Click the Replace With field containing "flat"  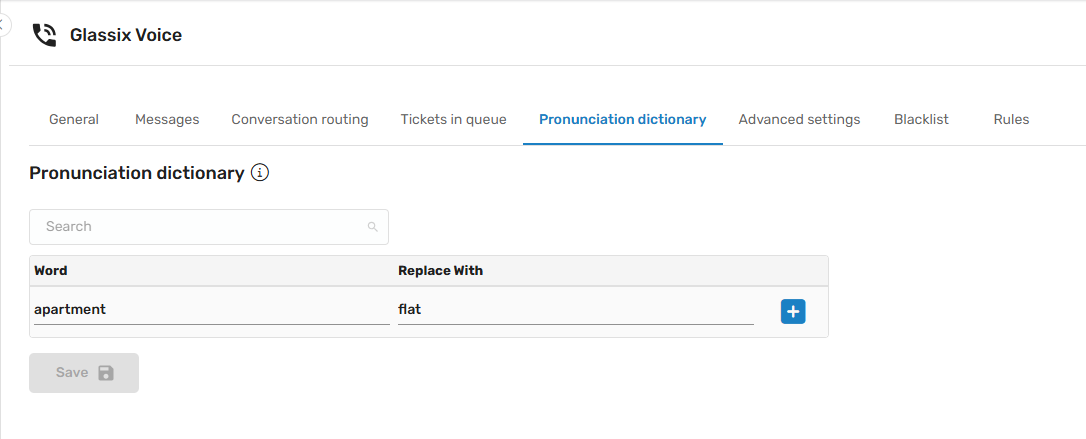575,310
